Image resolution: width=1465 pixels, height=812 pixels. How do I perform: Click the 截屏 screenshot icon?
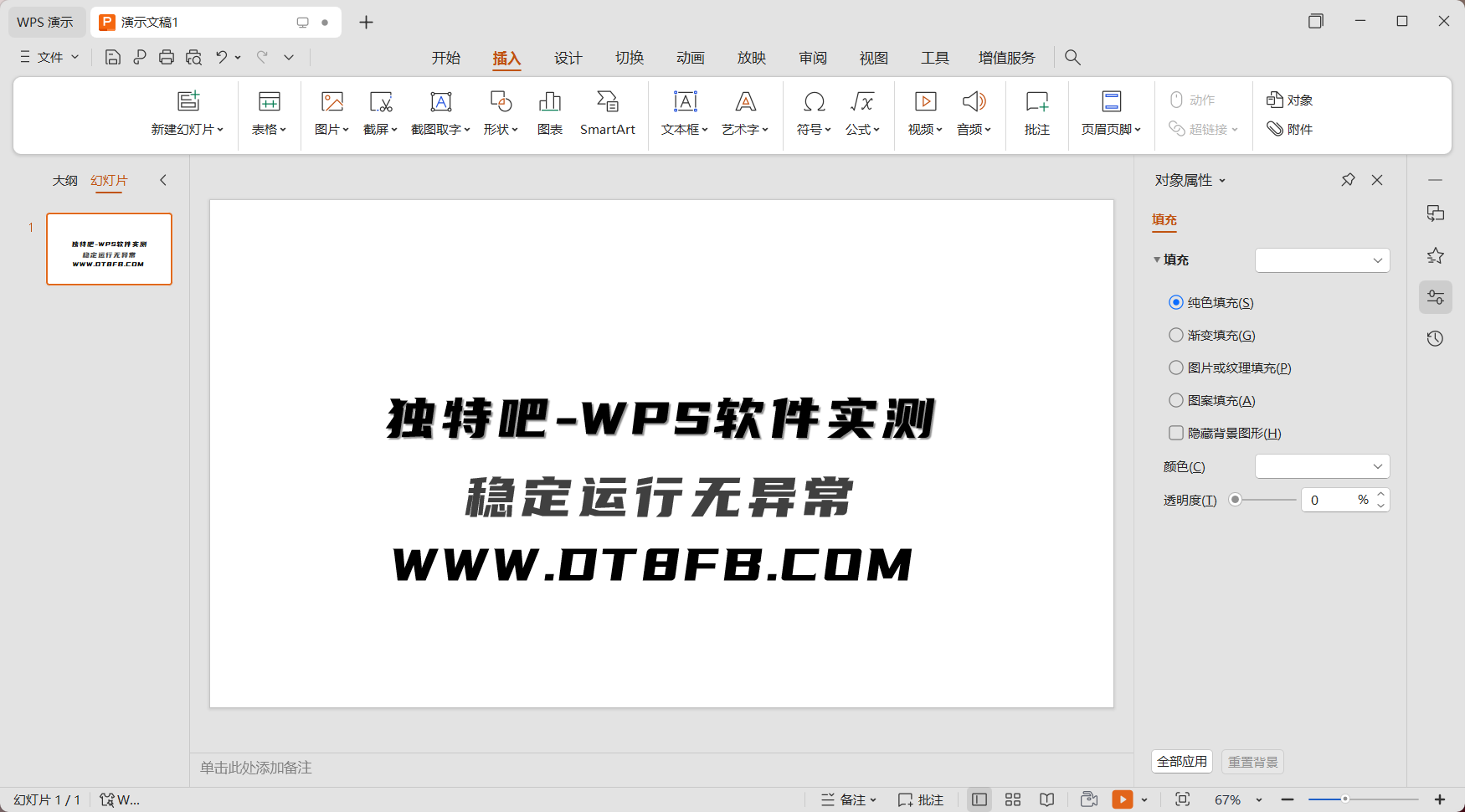click(x=381, y=101)
